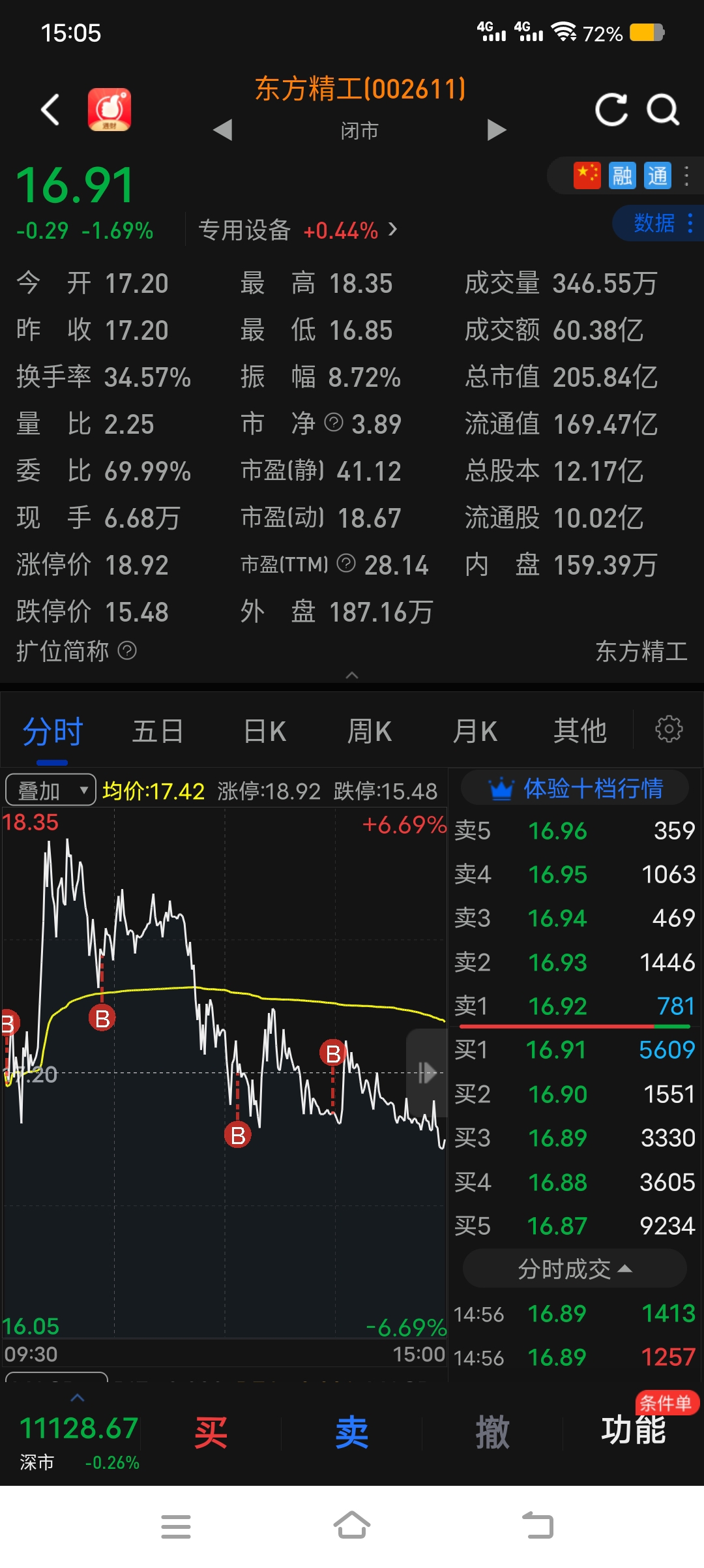The height and width of the screenshot is (1568, 704).
Task: Select 卖4 price 16.95 row
Action: (x=575, y=875)
